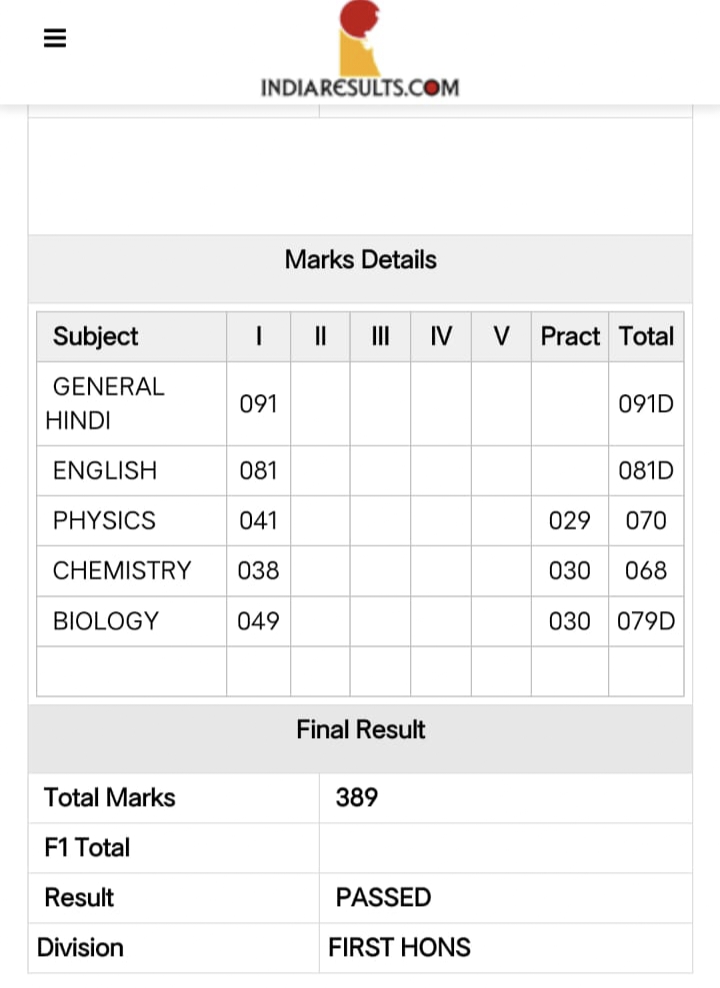
Task: Click the Total column header
Action: [x=646, y=336]
